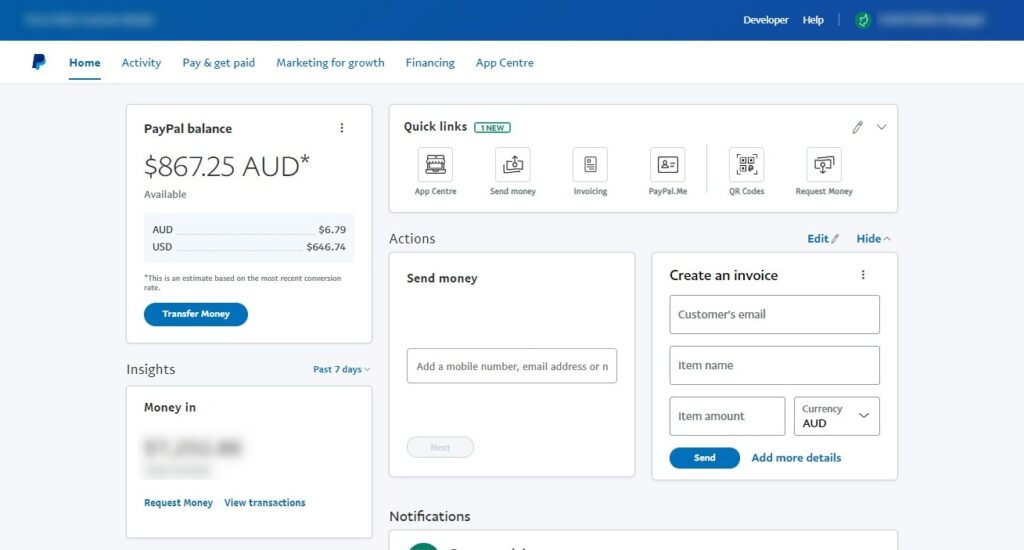
Task: Collapse the Quick links panel chevron
Action: (882, 127)
